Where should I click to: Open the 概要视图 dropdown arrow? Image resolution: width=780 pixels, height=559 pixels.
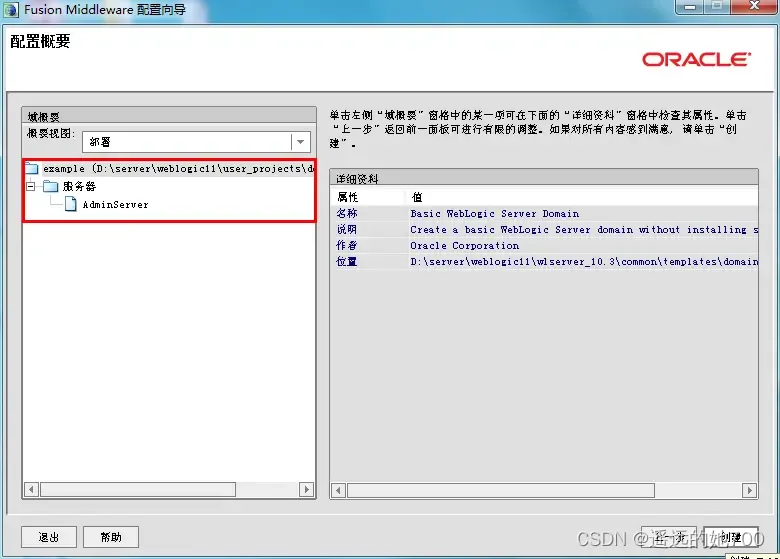coord(300,142)
